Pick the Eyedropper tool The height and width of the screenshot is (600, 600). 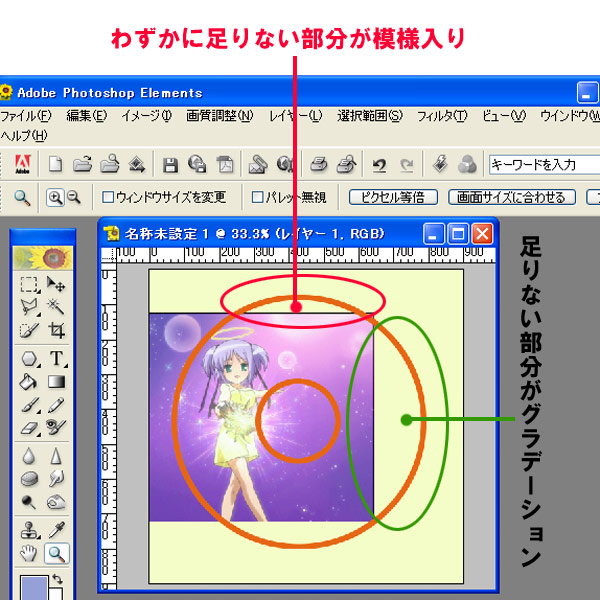click(x=56, y=531)
